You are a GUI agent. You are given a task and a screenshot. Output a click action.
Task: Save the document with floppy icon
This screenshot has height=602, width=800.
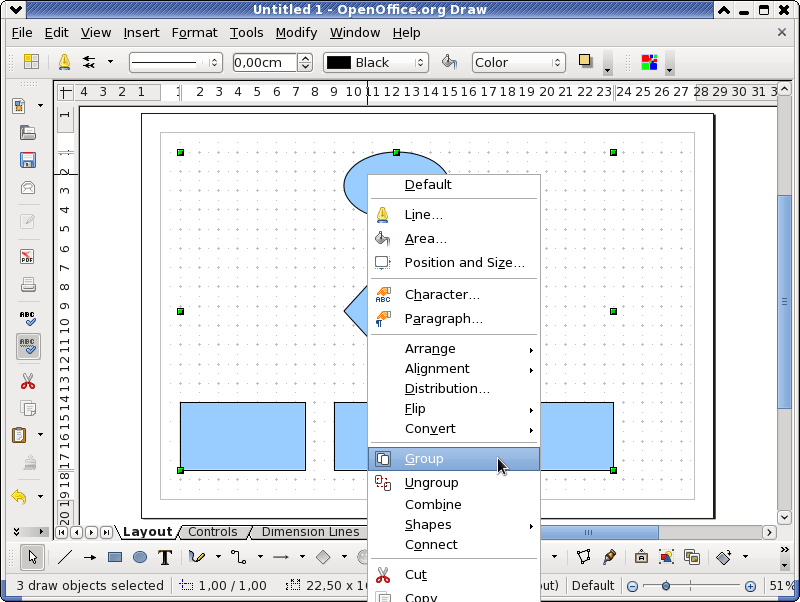tap(28, 160)
